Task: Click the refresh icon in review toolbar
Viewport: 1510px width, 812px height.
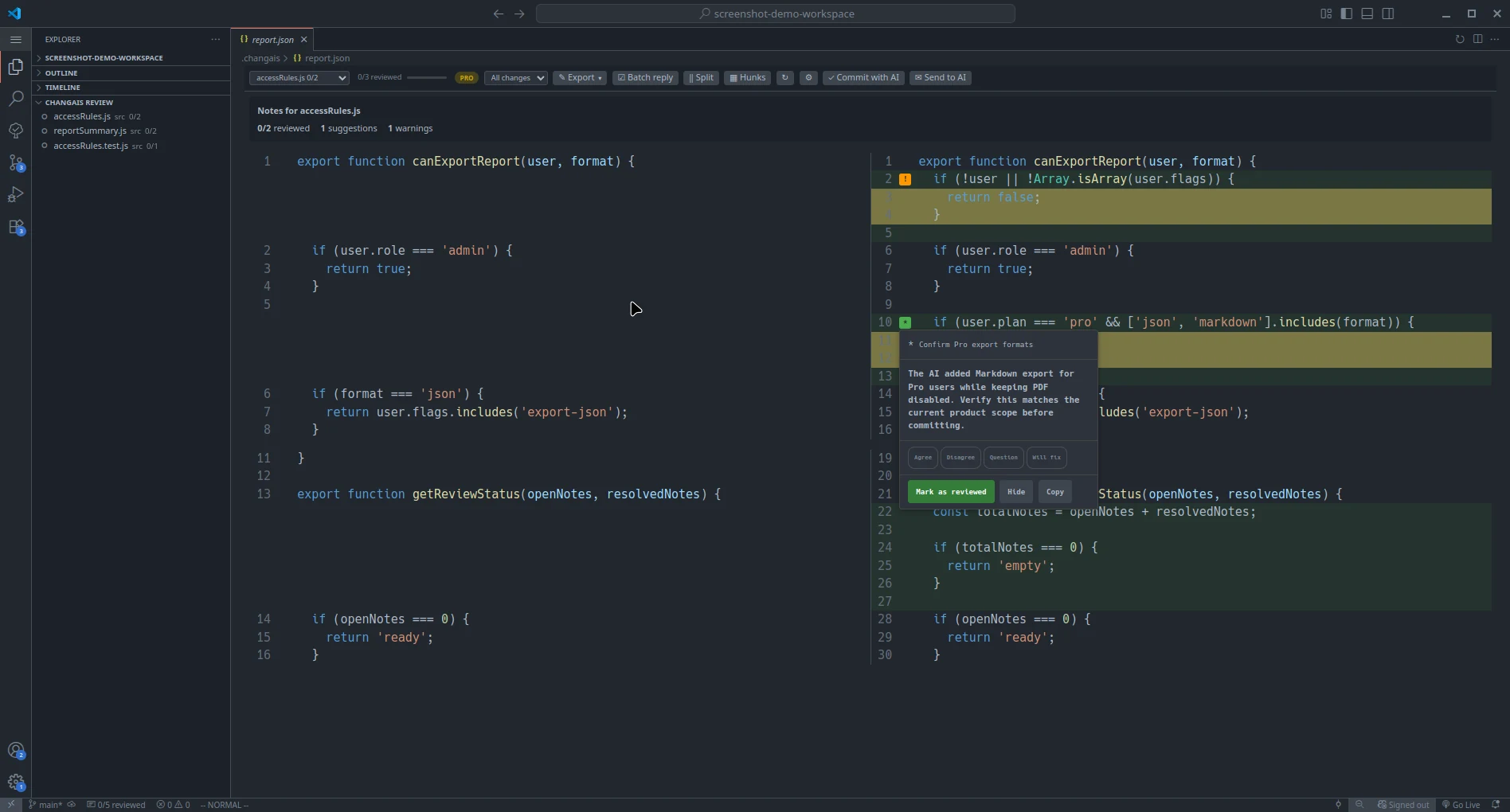Action: [x=785, y=78]
